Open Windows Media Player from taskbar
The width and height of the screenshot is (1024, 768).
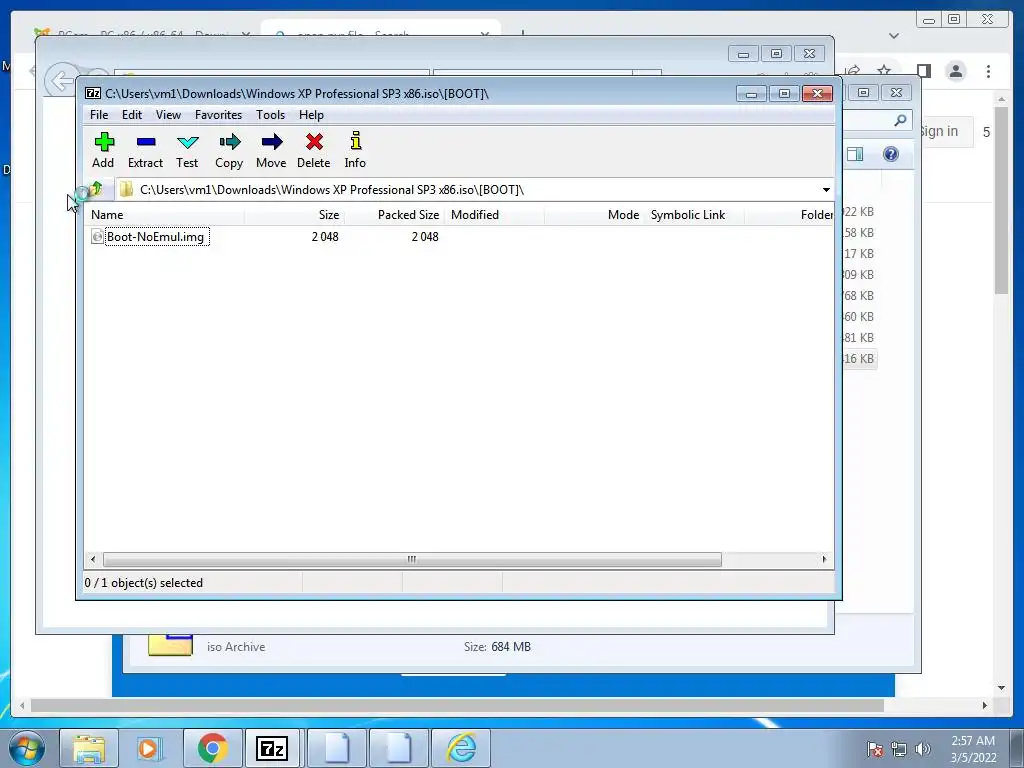click(150, 748)
